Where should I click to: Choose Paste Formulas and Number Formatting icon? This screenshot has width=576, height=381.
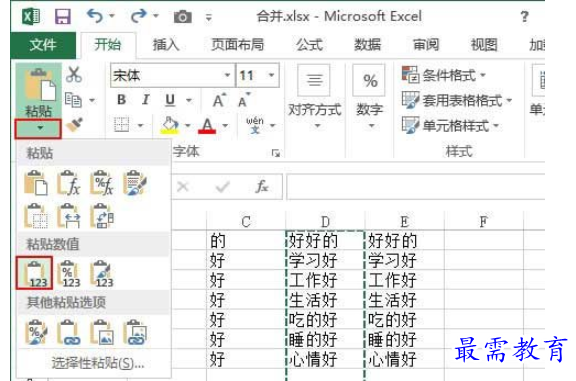pos(102,183)
